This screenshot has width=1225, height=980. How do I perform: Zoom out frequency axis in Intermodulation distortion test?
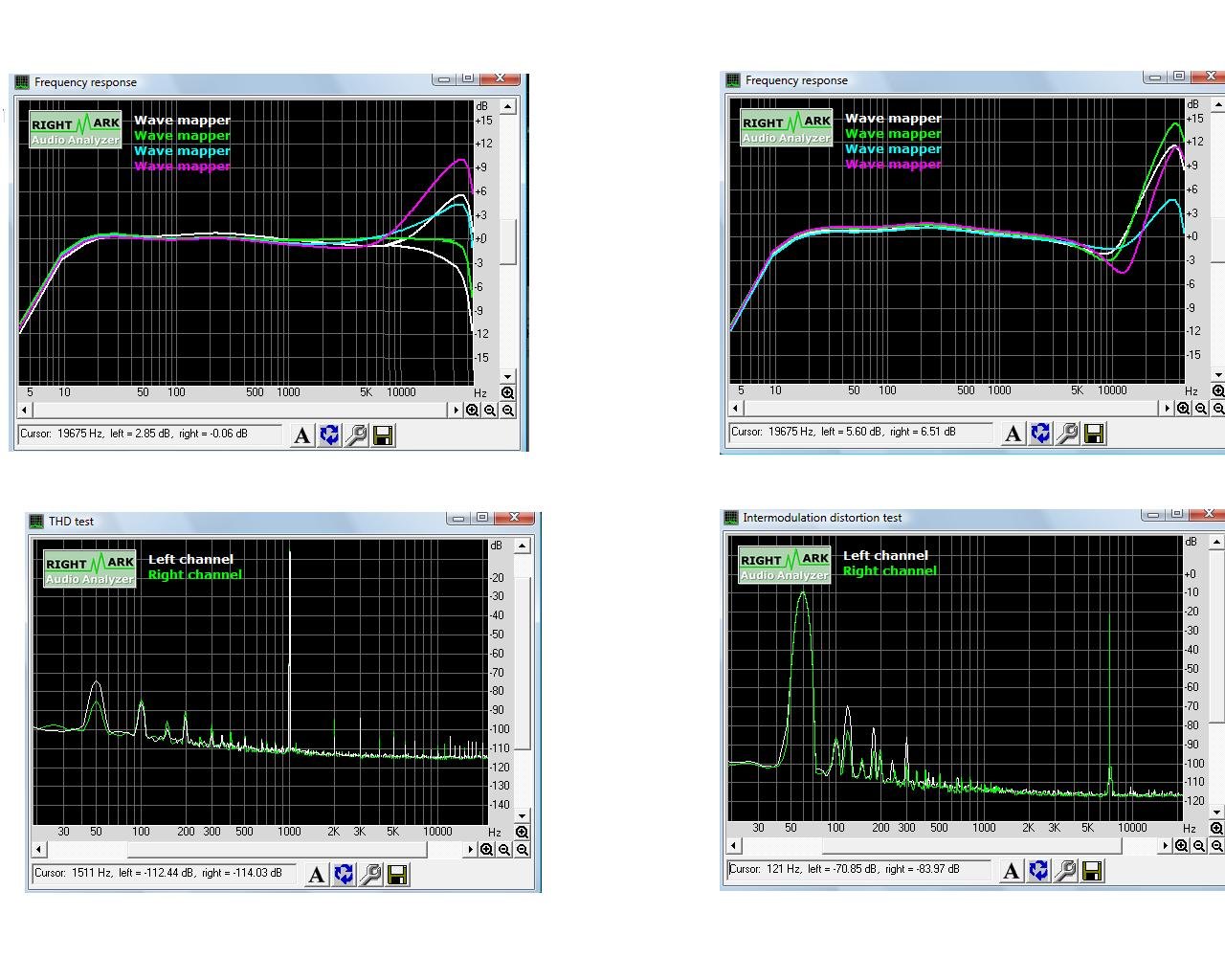tap(1199, 846)
